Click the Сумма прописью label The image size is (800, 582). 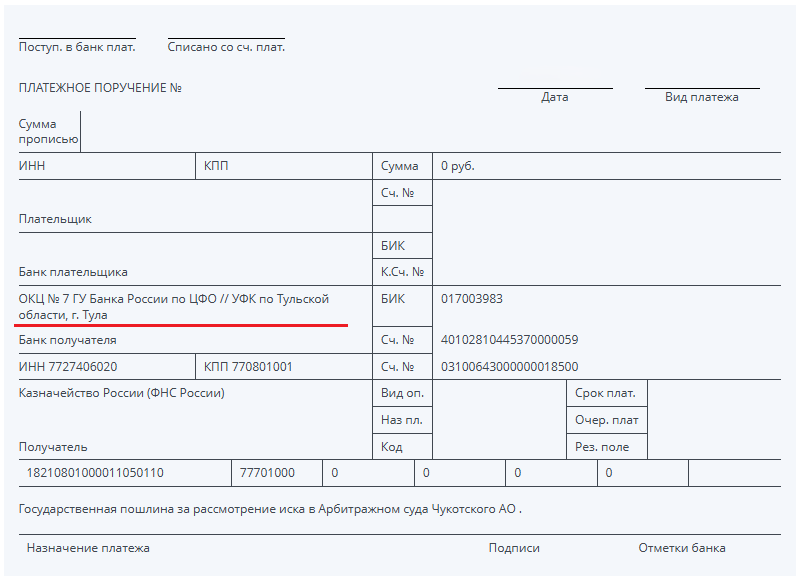(x=48, y=131)
